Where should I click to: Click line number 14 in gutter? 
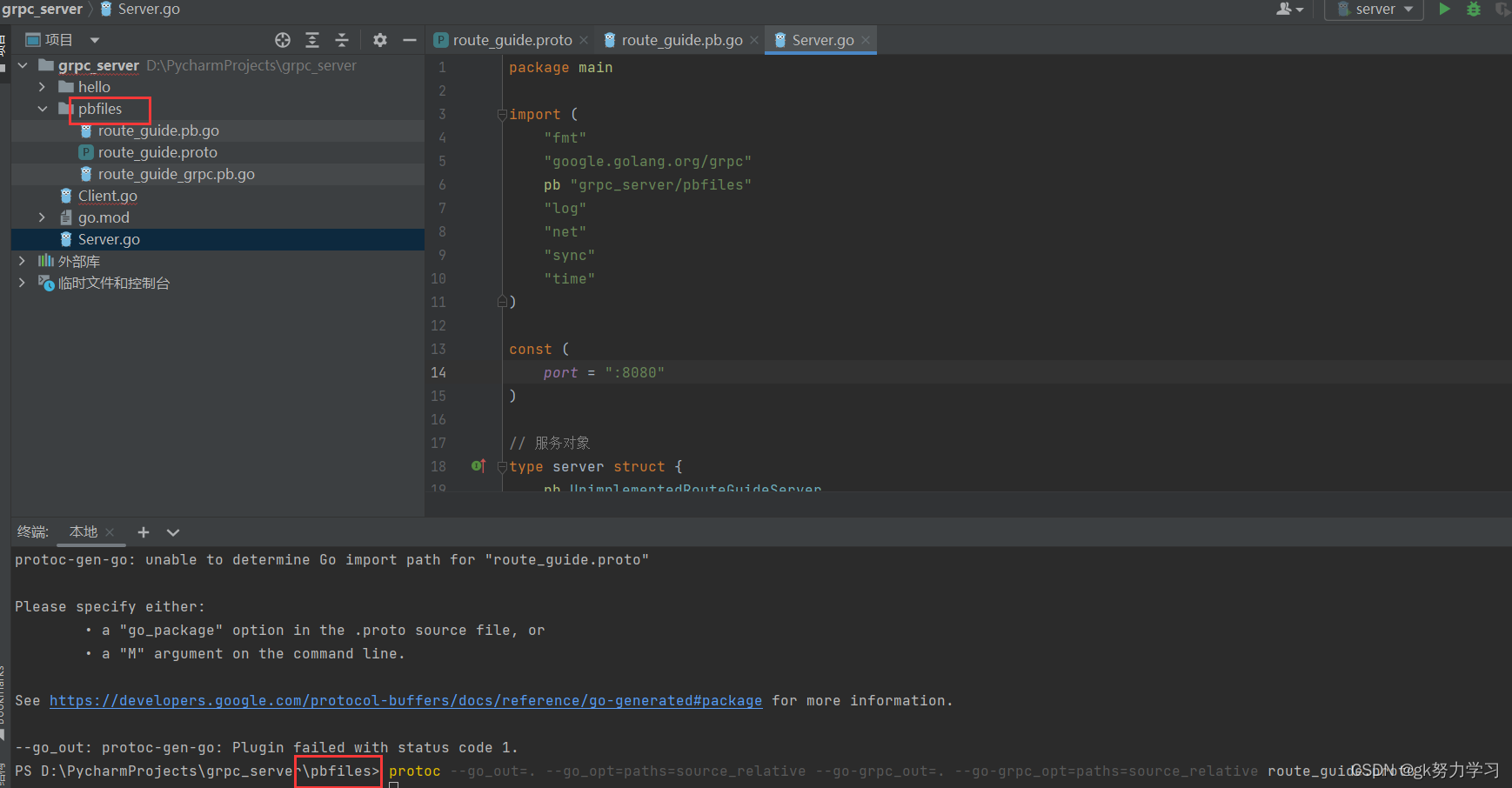coord(438,372)
